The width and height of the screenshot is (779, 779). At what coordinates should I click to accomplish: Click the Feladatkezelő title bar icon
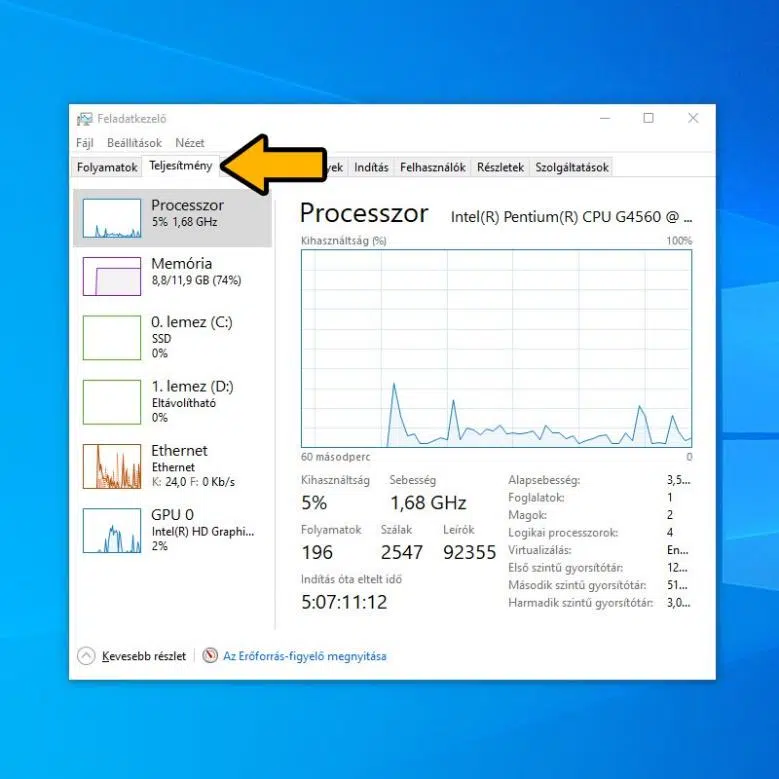[x=84, y=119]
